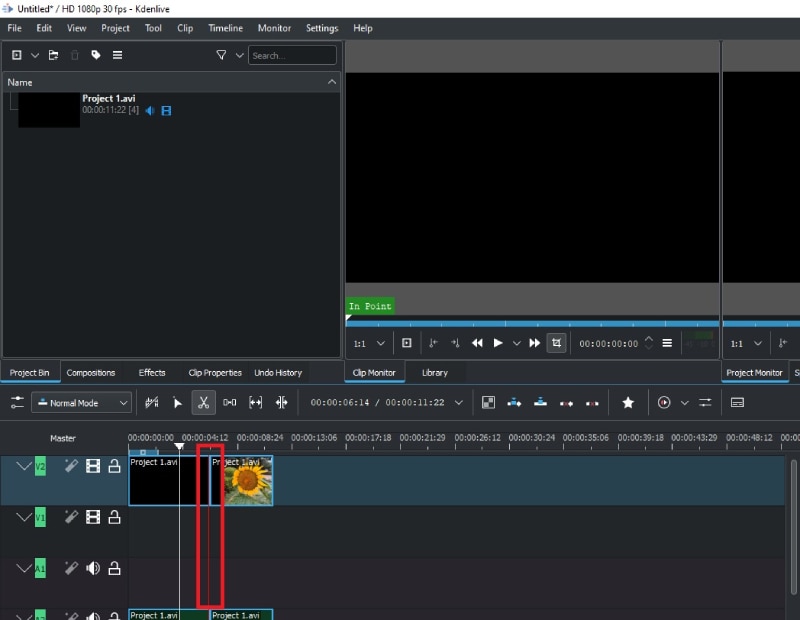Click the Create Folder icon
This screenshot has height=620, width=800.
[54, 55]
